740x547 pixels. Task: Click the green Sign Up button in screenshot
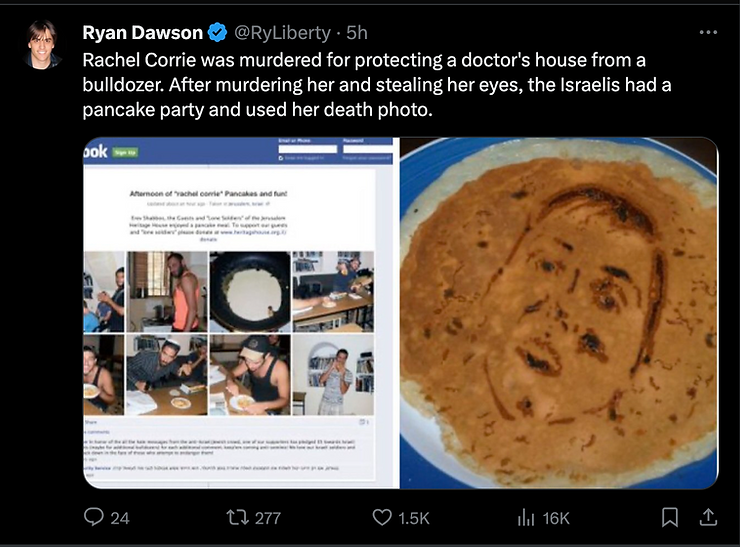click(125, 152)
